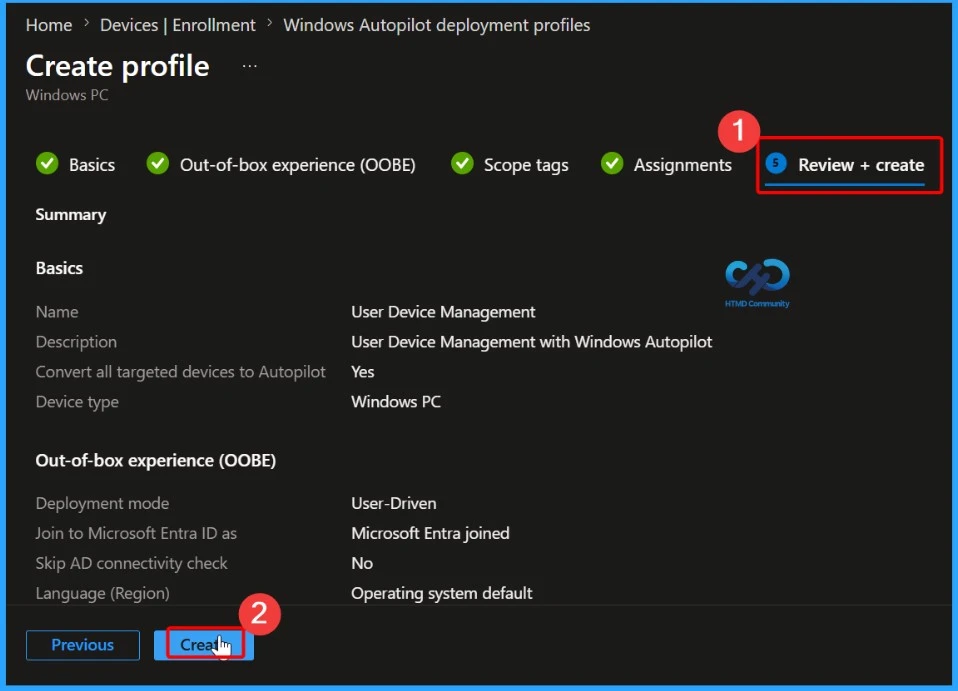Screen dimensions: 958x691
Task: Click the 'Skip AD connectivity check' label
Action: pos(131,563)
